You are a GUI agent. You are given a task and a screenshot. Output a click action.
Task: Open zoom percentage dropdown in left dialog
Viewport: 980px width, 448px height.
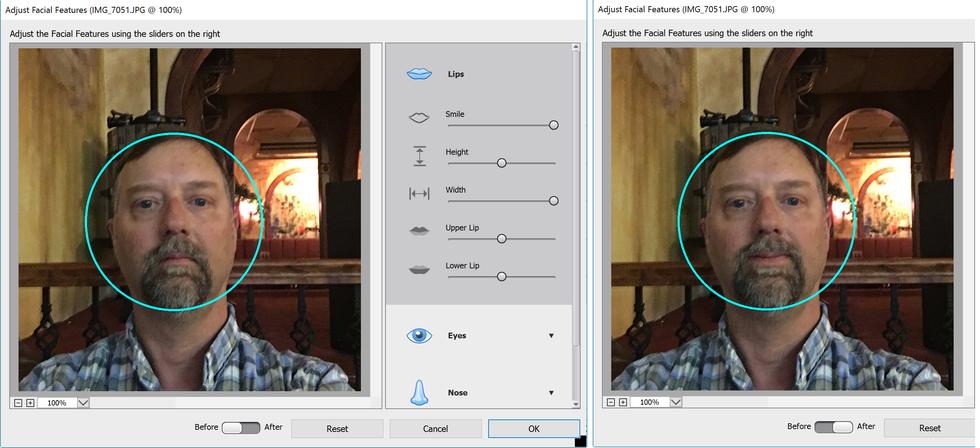click(82, 403)
